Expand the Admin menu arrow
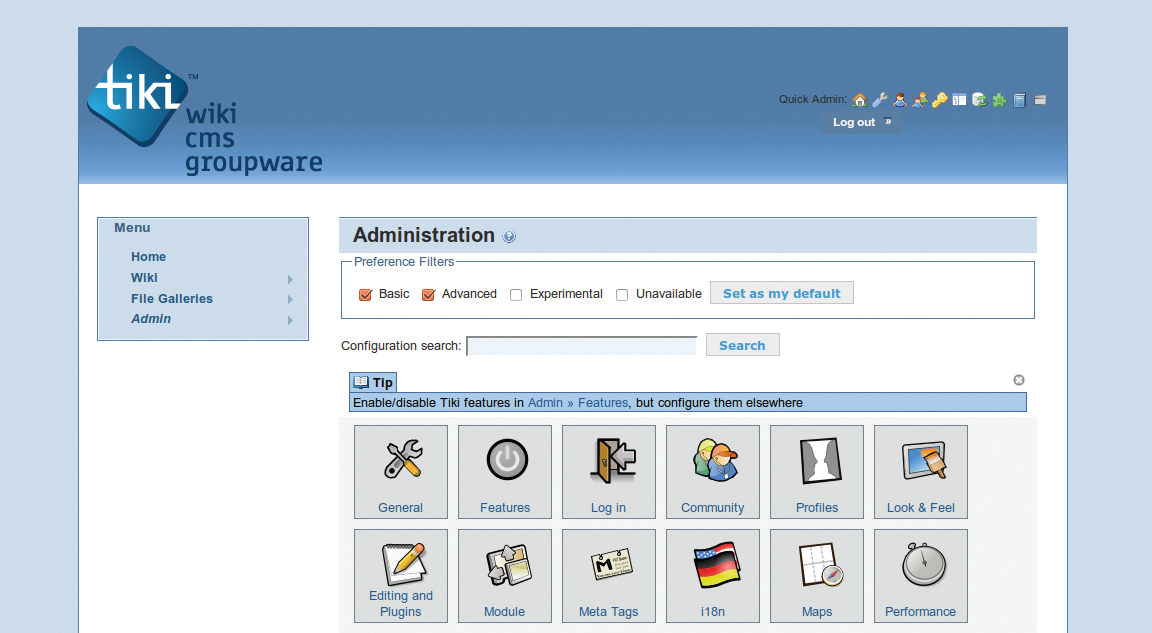The width and height of the screenshot is (1152, 633). 290,320
